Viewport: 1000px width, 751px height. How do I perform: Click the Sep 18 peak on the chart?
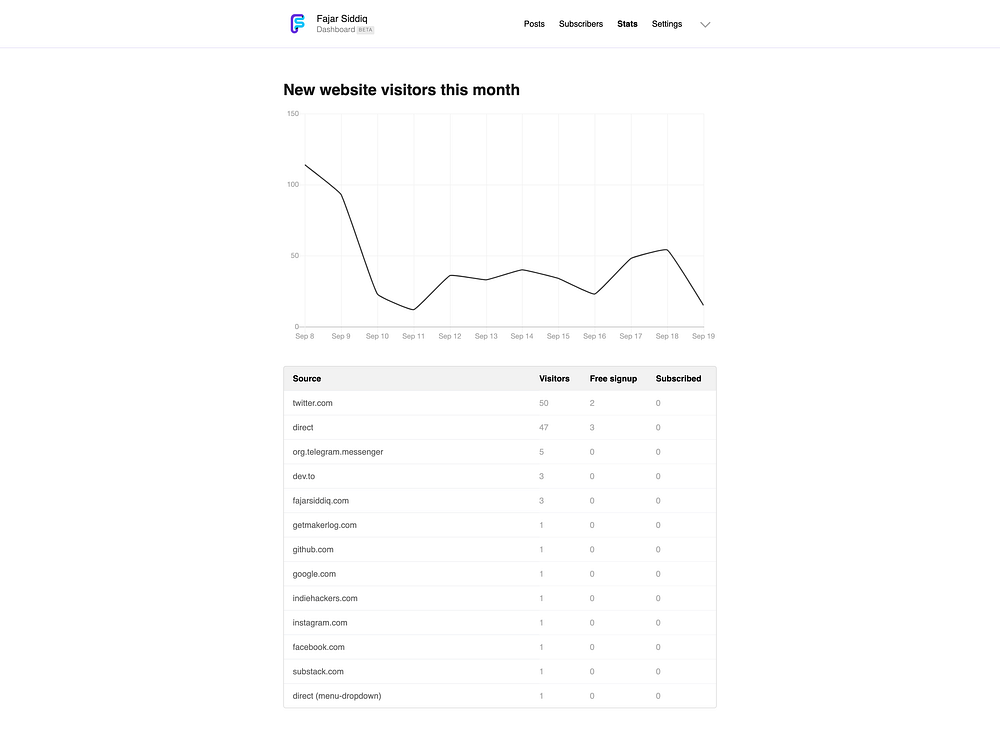(667, 250)
